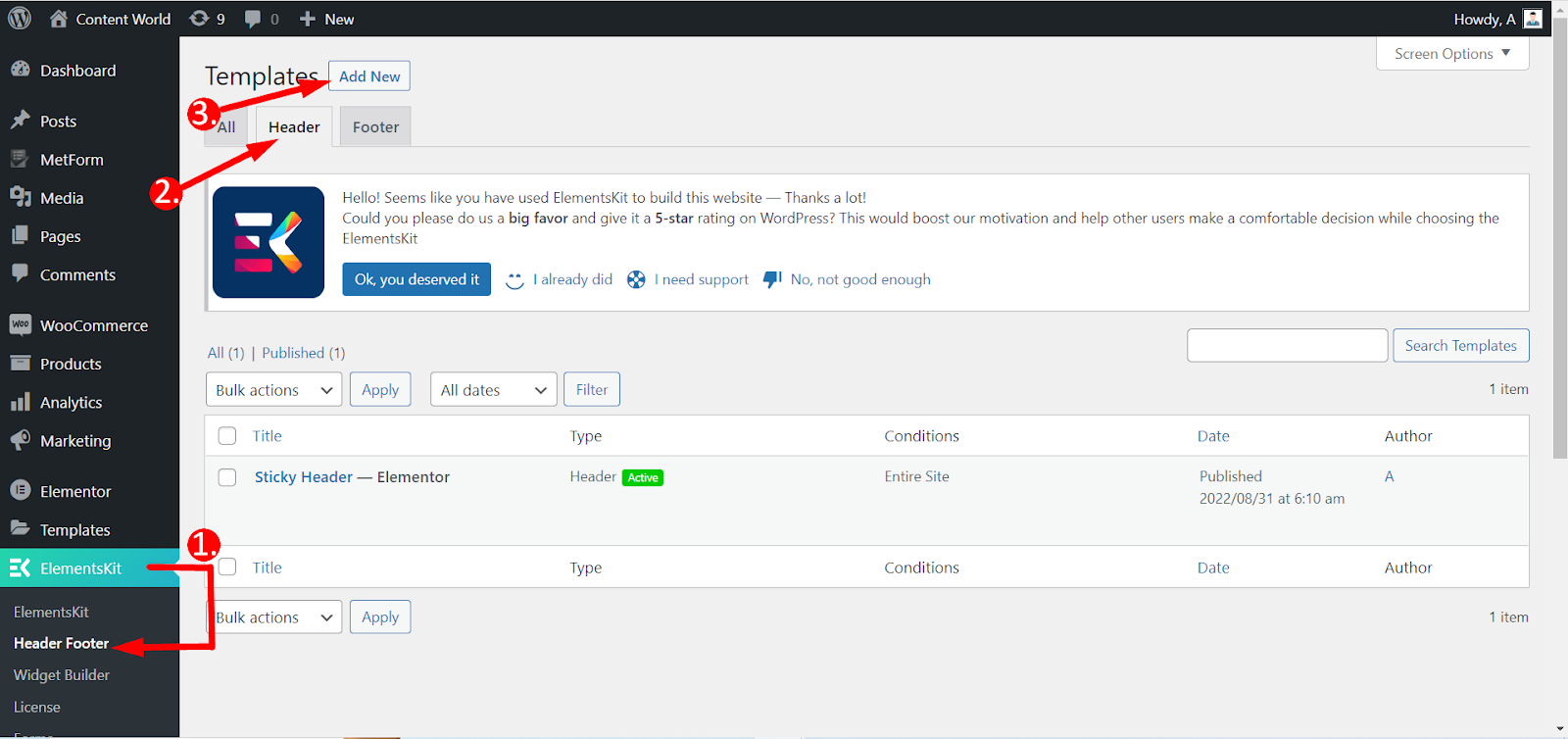This screenshot has height=739, width=1568.
Task: Open the top Bulk actions dropdown
Action: tap(274, 389)
